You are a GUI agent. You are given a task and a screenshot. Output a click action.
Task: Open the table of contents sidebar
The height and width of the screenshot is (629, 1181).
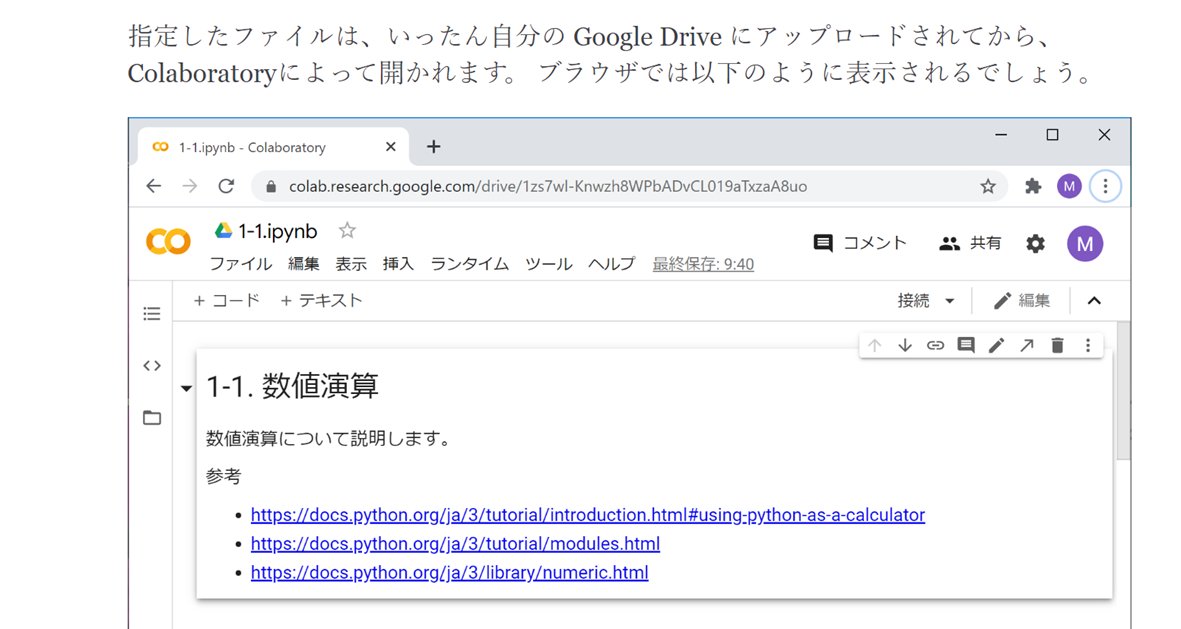click(x=151, y=313)
